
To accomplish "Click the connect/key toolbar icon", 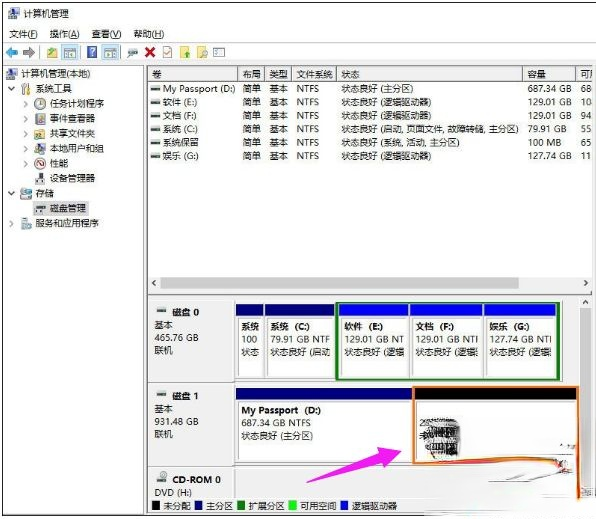I will pos(132,52).
